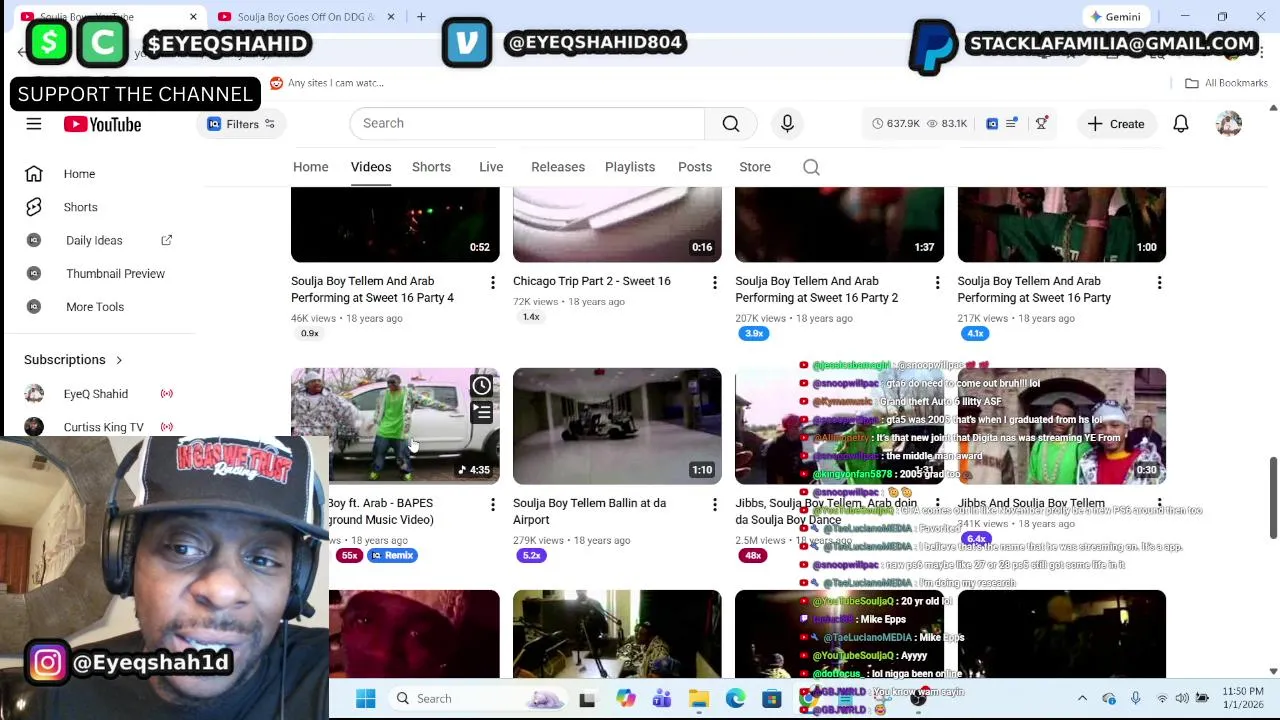This screenshot has width=1280, height=720.
Task: Add BAPES video to Watch Later
Action: click(481, 386)
